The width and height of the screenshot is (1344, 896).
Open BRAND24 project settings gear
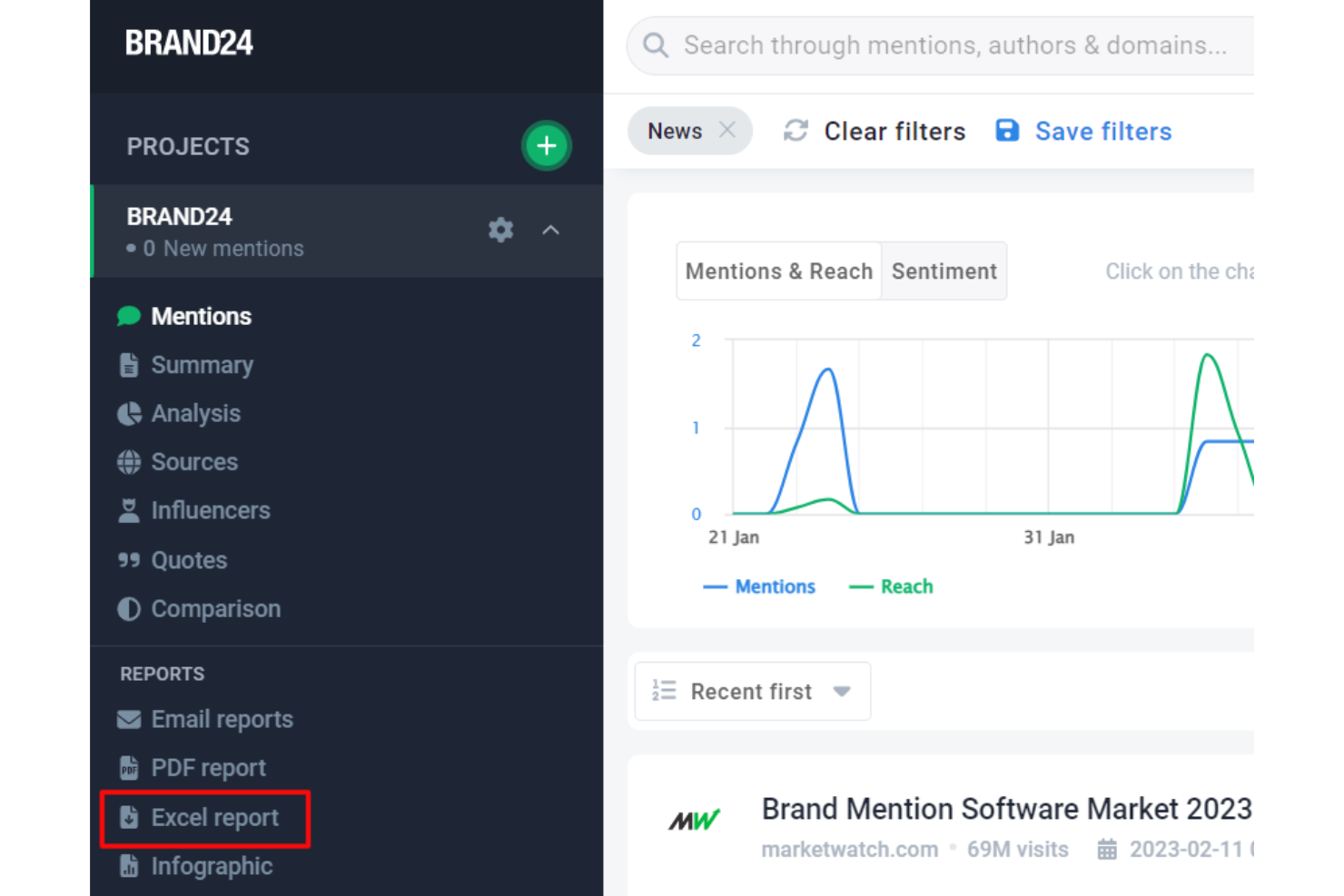pyautogui.click(x=500, y=230)
